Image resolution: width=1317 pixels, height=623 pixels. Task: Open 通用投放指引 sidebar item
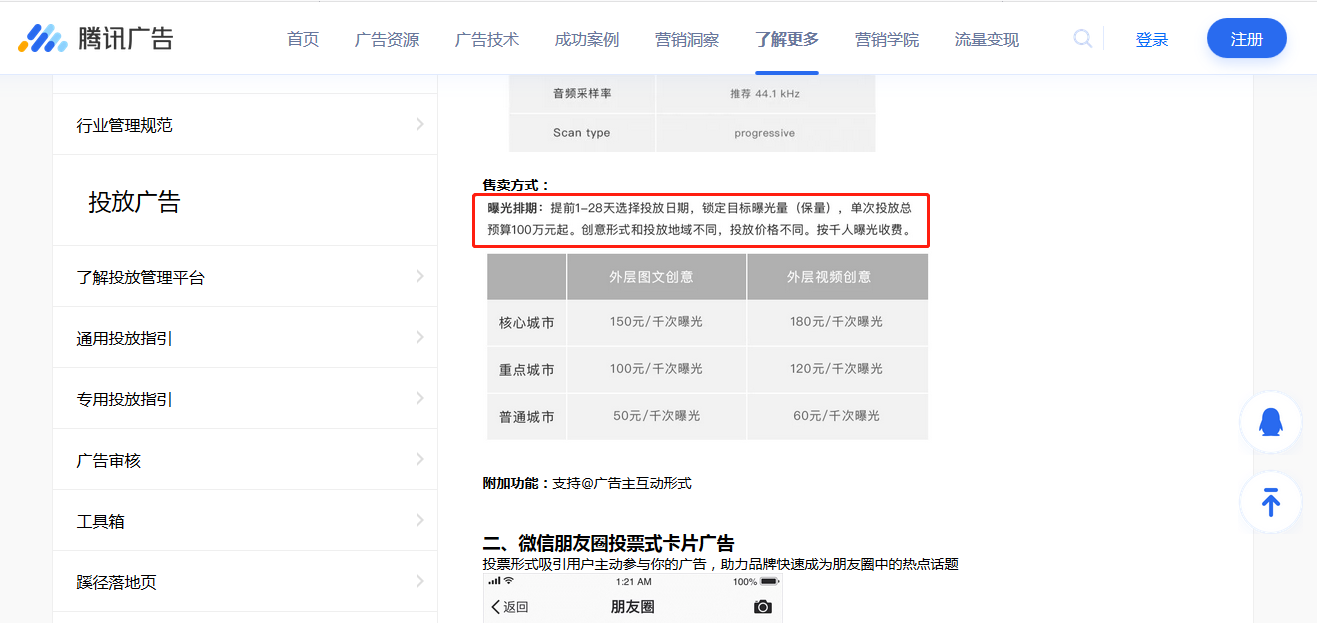point(245,338)
